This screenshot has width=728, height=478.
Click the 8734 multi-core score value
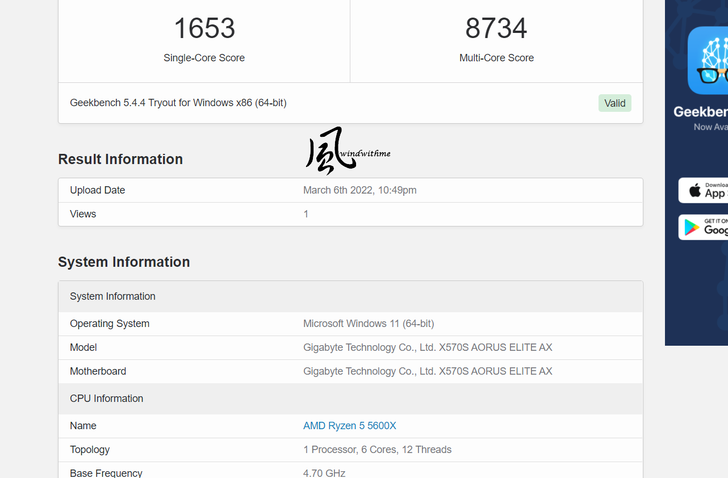496,28
